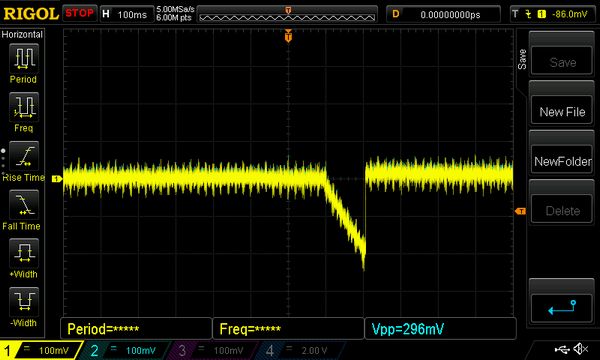Viewport: 600px width, 360px height.
Task: Select the Freq measurement icon
Action: (24, 106)
